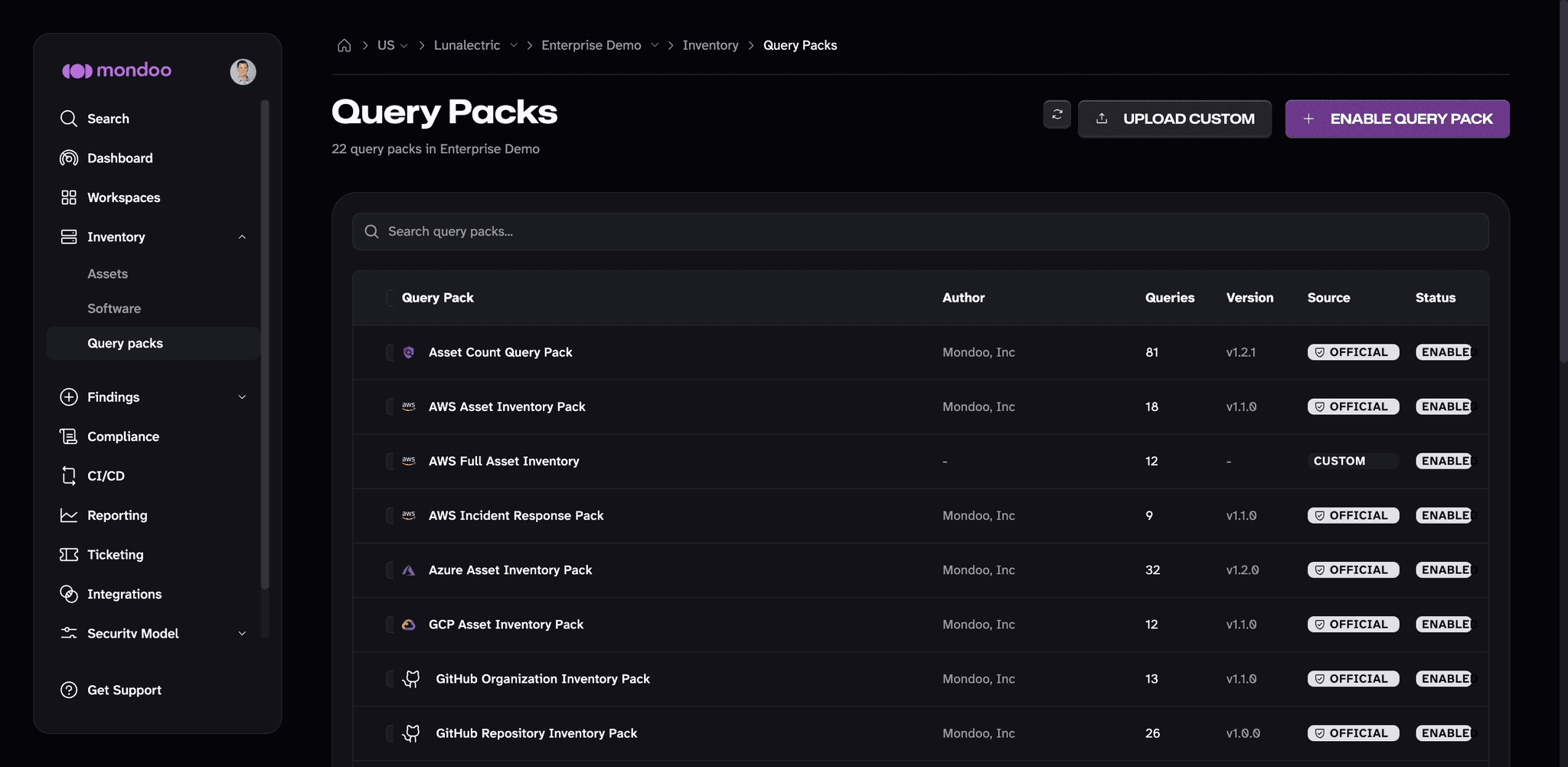Open the Workspaces page
This screenshot has width=1568, height=767.
tap(124, 197)
